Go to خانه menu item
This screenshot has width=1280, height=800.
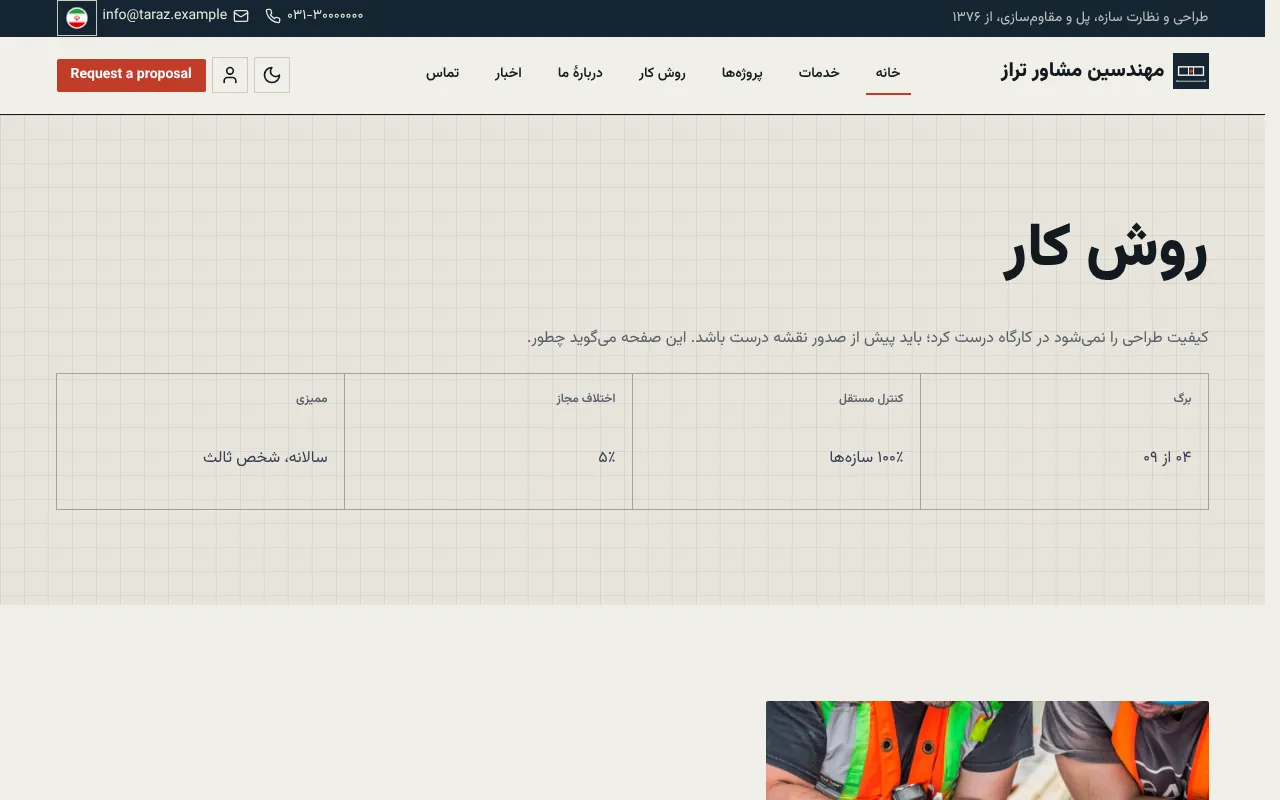[x=888, y=73]
